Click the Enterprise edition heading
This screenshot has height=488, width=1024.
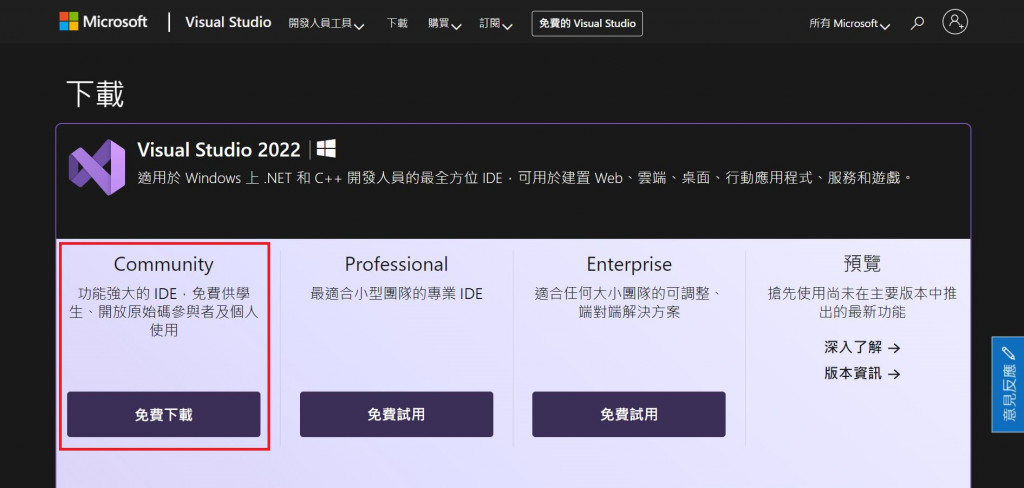pyautogui.click(x=629, y=264)
